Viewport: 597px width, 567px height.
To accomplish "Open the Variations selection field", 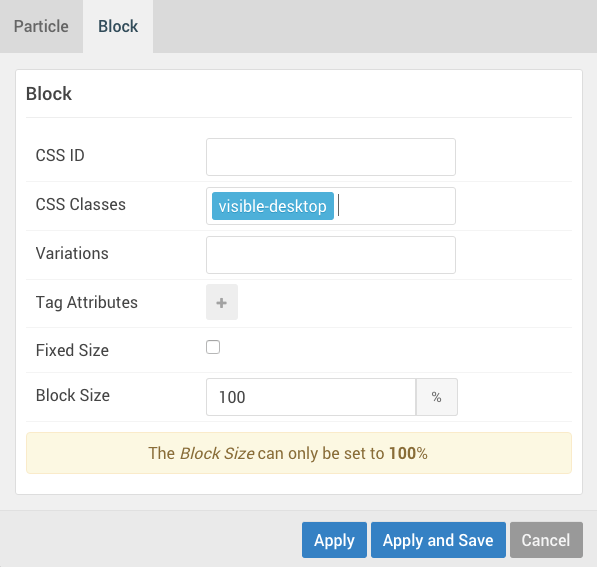I will tap(331, 255).
